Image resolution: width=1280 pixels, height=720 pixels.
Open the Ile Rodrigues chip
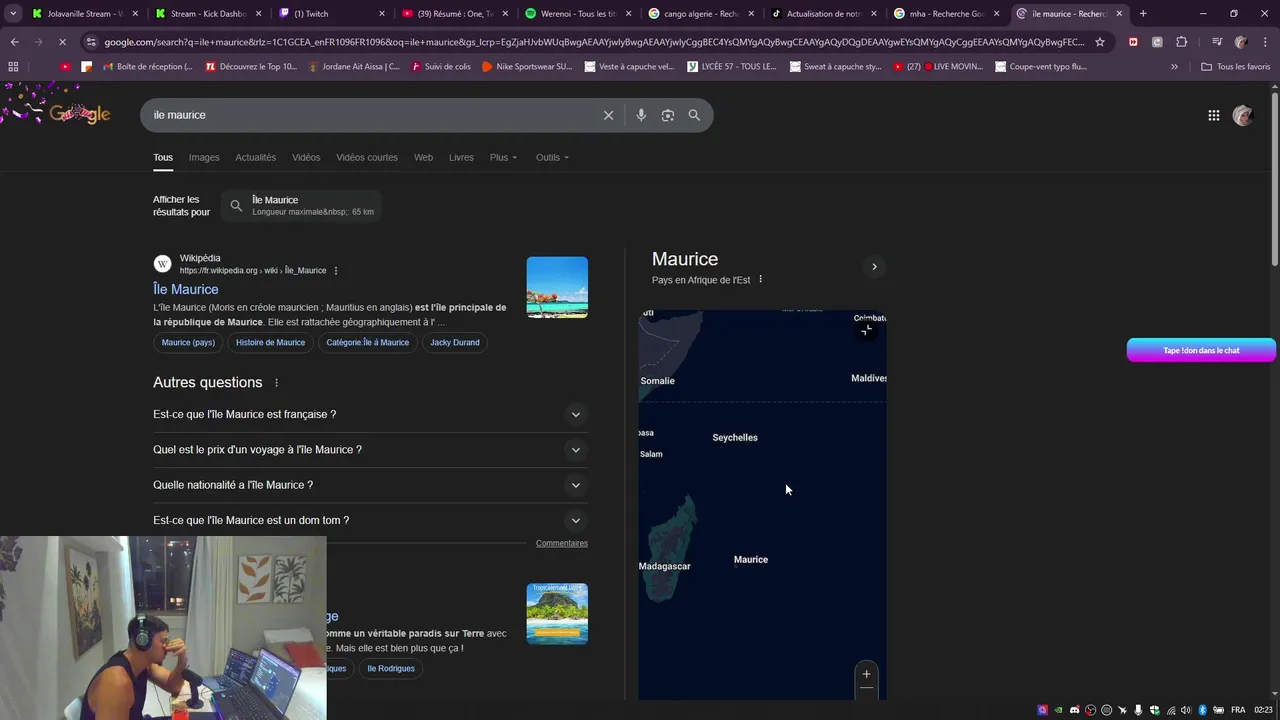pyautogui.click(x=391, y=668)
